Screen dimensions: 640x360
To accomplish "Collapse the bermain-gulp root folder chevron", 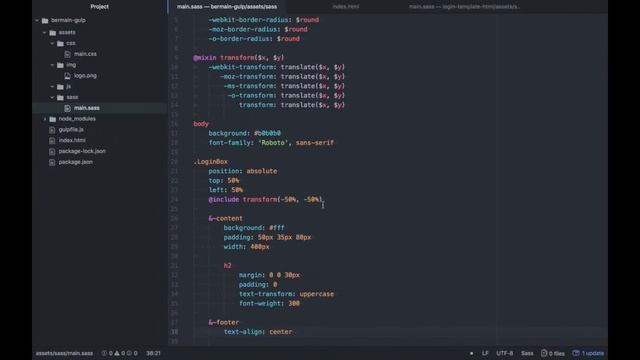I will pyautogui.click(x=37, y=20).
